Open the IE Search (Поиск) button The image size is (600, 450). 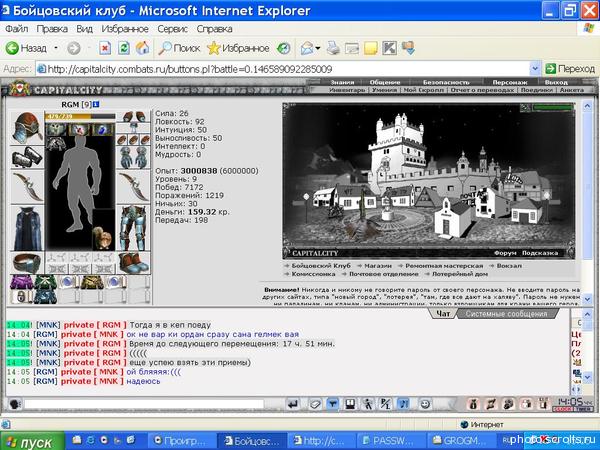179,48
